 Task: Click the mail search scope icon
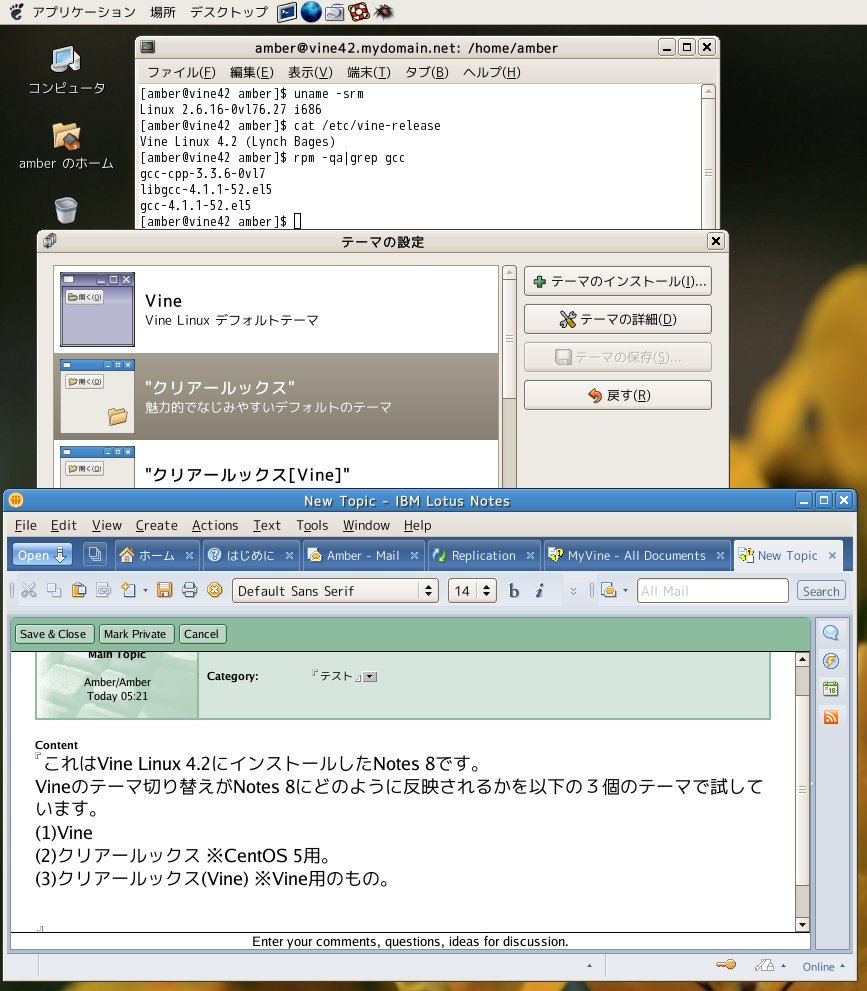(x=609, y=590)
